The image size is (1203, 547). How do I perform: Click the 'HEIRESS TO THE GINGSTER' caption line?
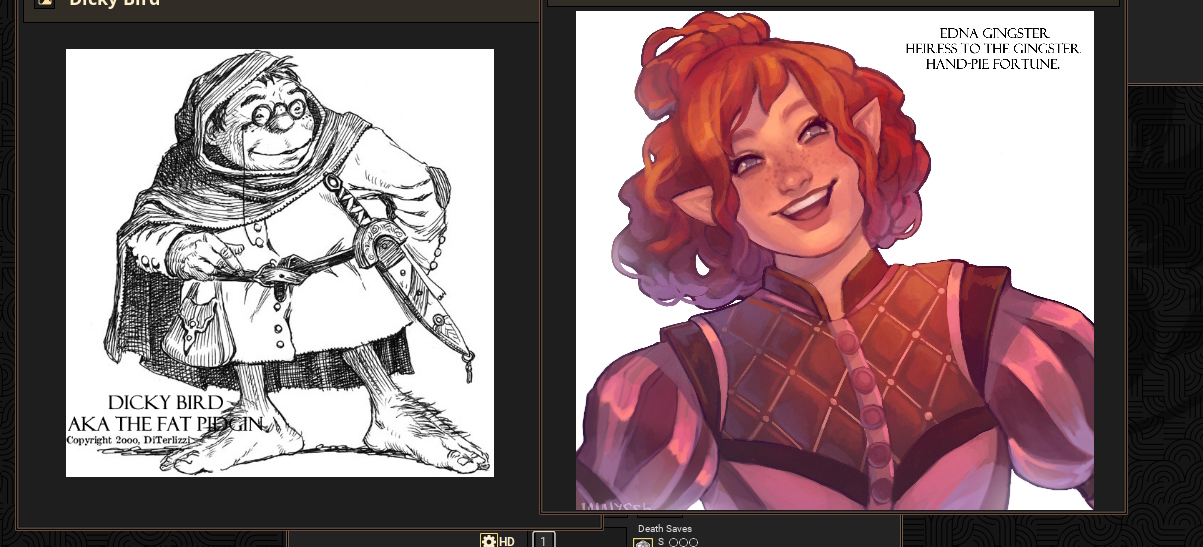tap(994, 48)
